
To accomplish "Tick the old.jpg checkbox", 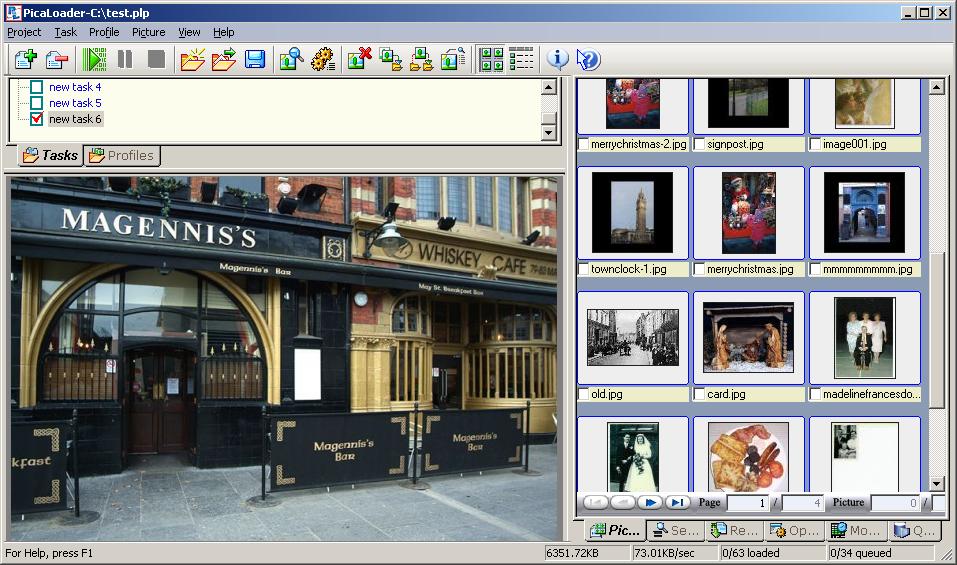I will (583, 394).
